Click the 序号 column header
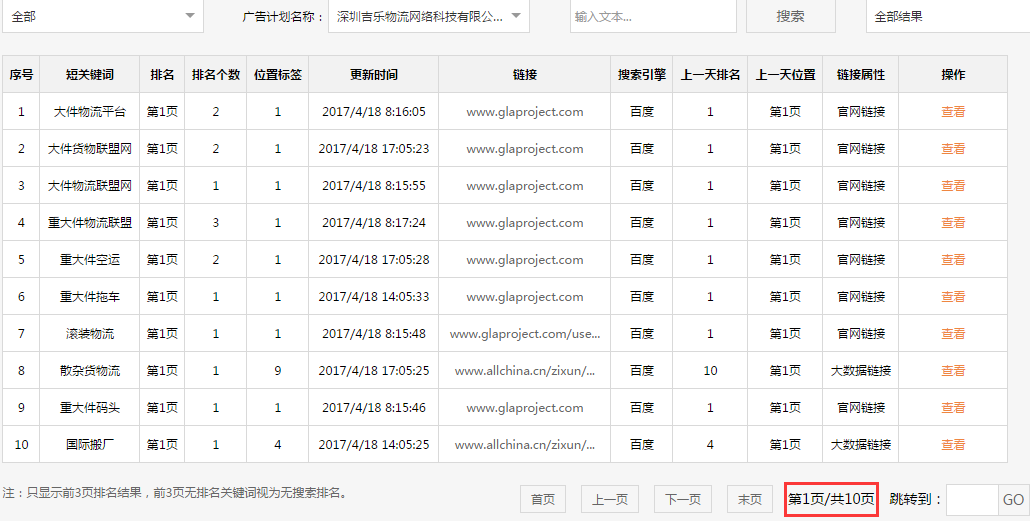 pyautogui.click(x=21, y=74)
